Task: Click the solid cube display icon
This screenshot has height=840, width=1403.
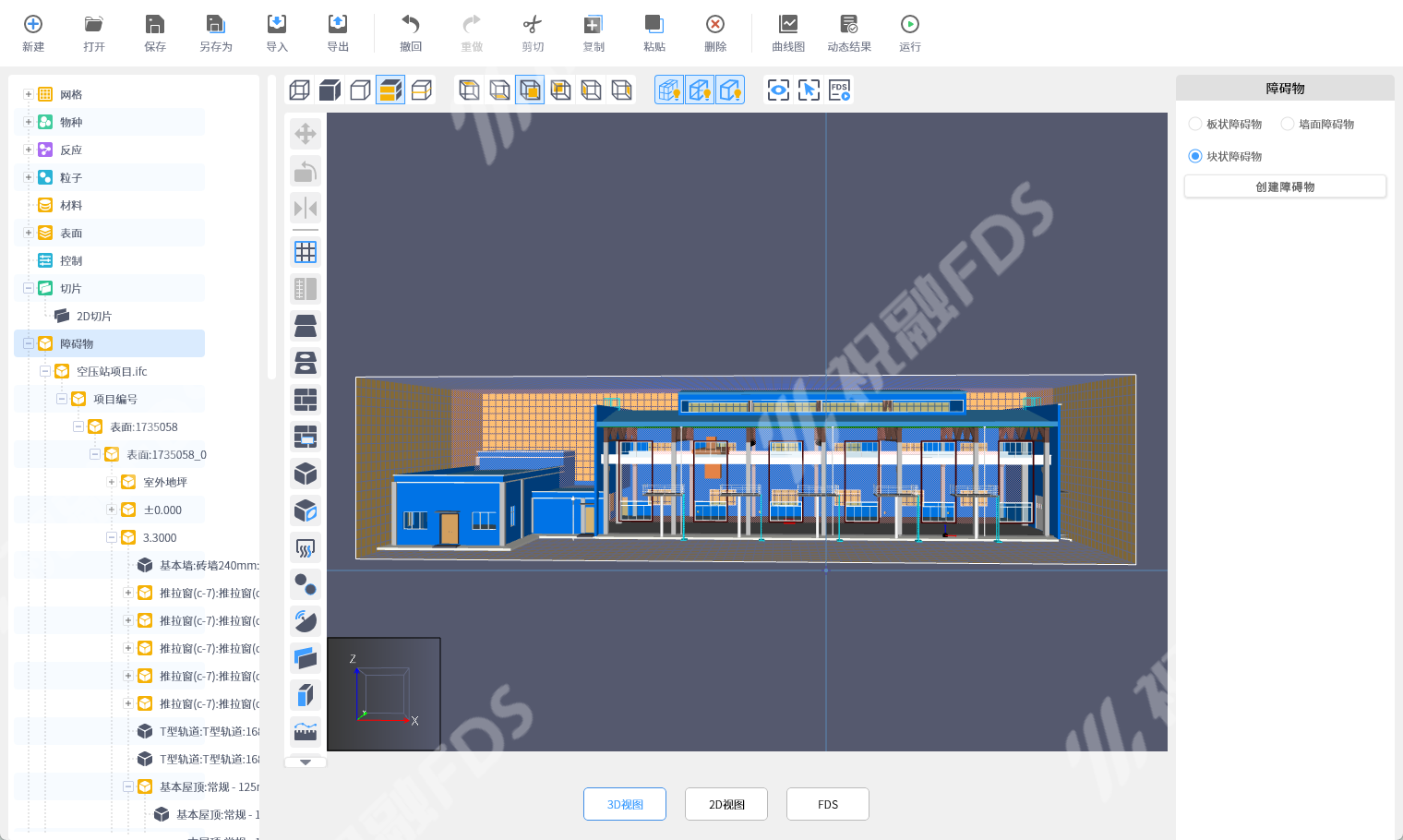Action: coord(330,90)
